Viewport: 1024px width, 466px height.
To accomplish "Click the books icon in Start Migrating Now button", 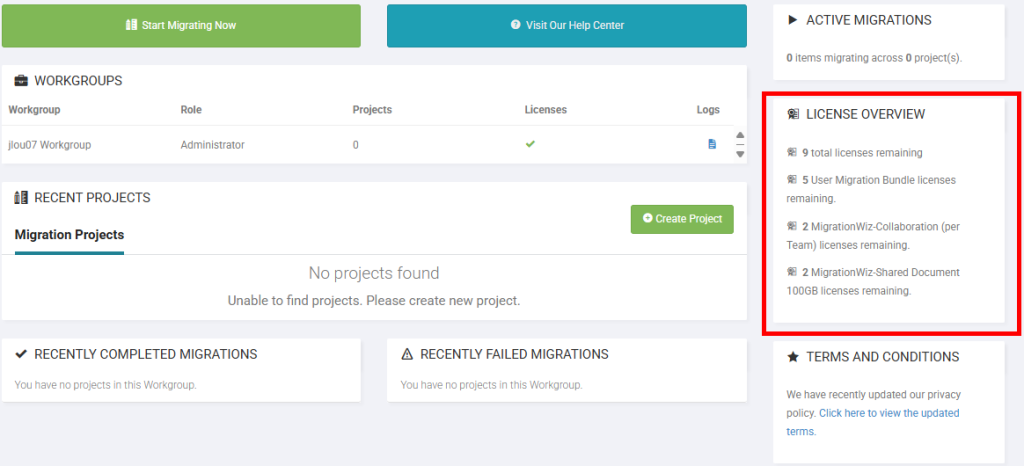I will 131,25.
